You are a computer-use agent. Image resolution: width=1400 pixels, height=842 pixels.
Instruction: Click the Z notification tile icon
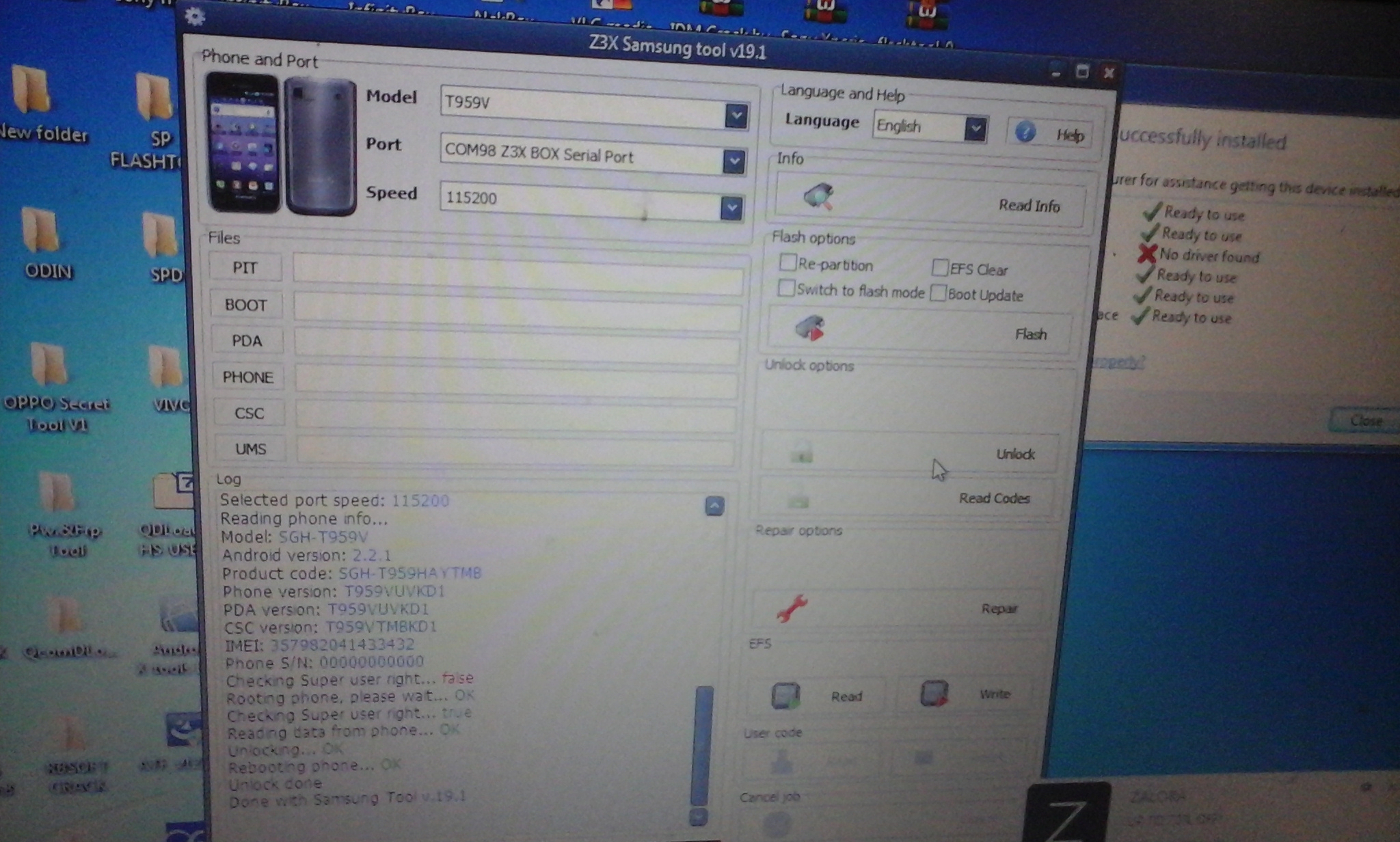[x=1066, y=813]
